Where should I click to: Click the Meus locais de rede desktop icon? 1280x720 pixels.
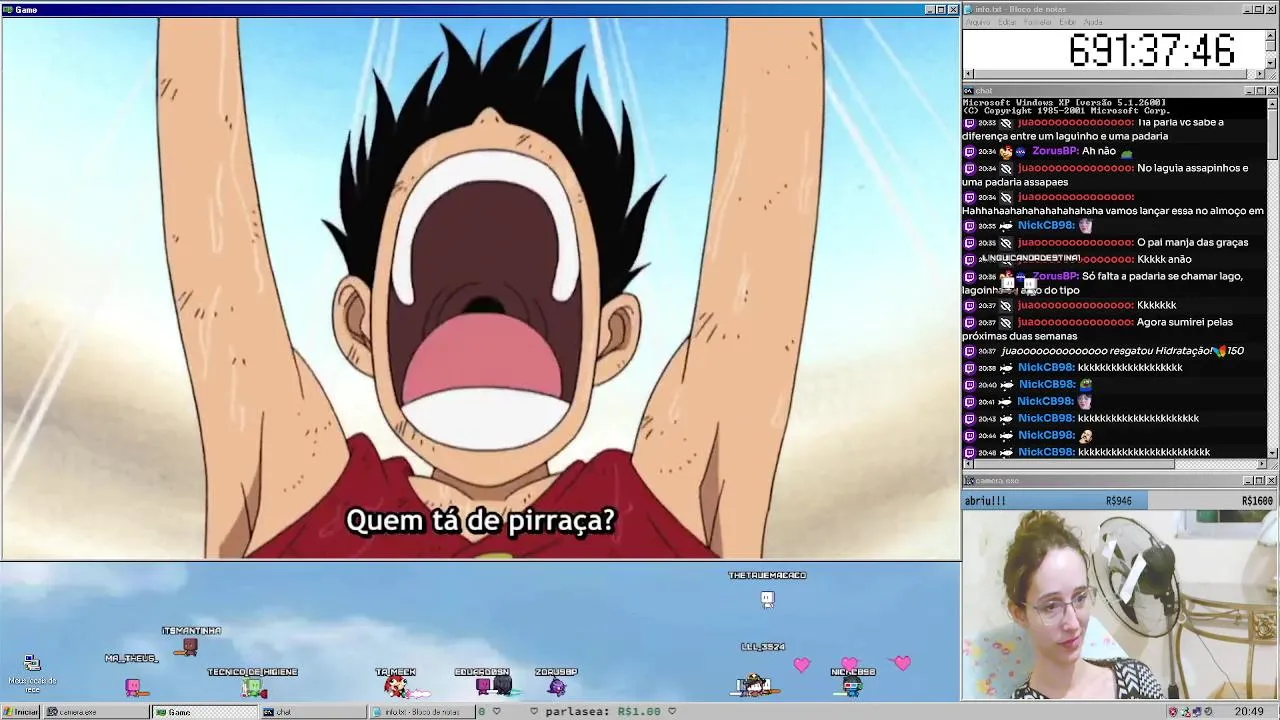32,673
